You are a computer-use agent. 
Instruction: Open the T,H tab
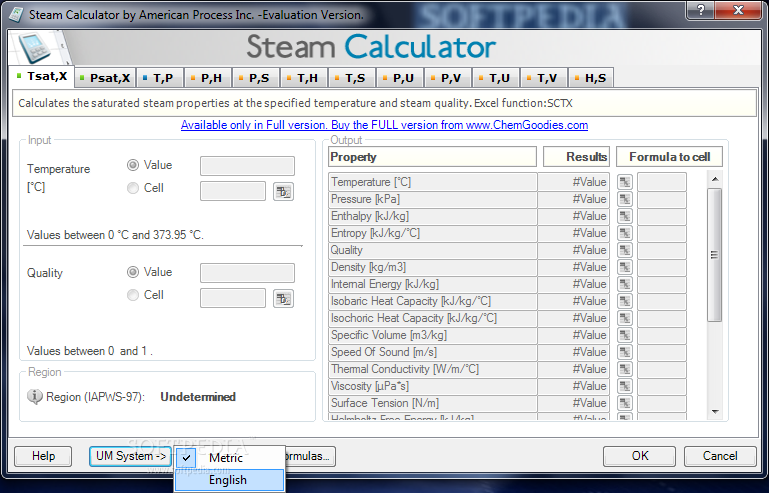coord(303,78)
